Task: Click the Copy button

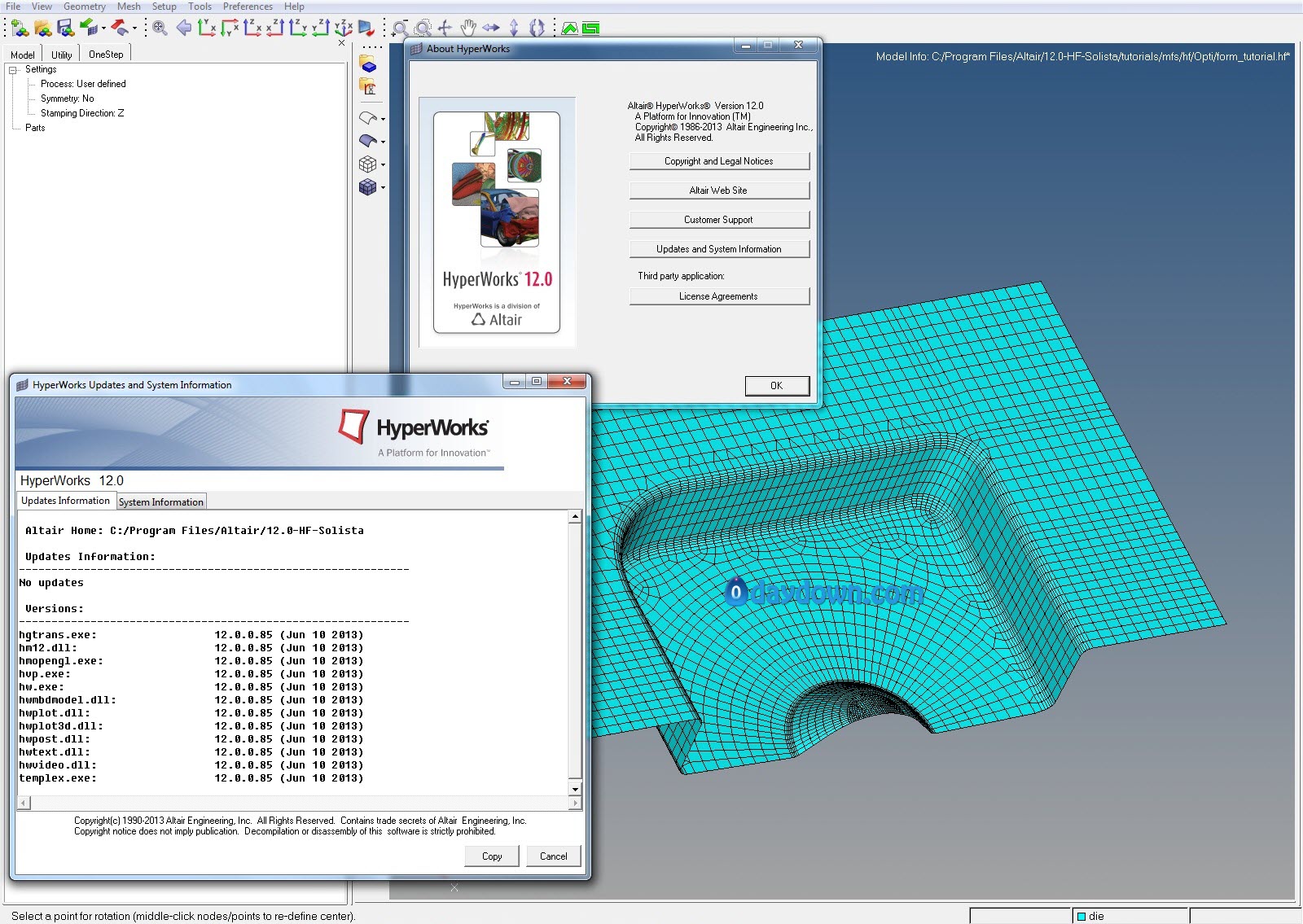Action: click(x=492, y=856)
